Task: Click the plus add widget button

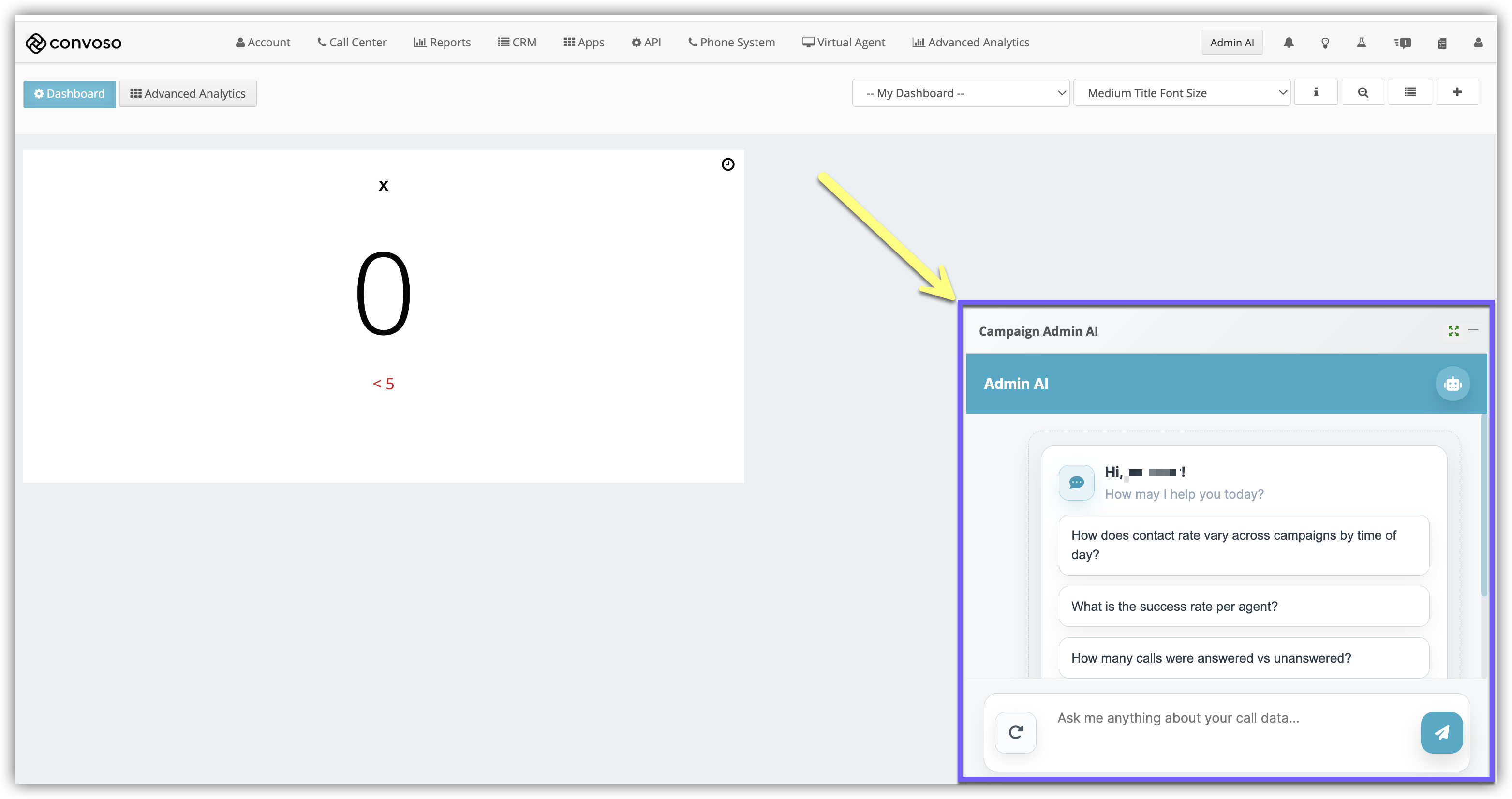Action: tap(1456, 93)
